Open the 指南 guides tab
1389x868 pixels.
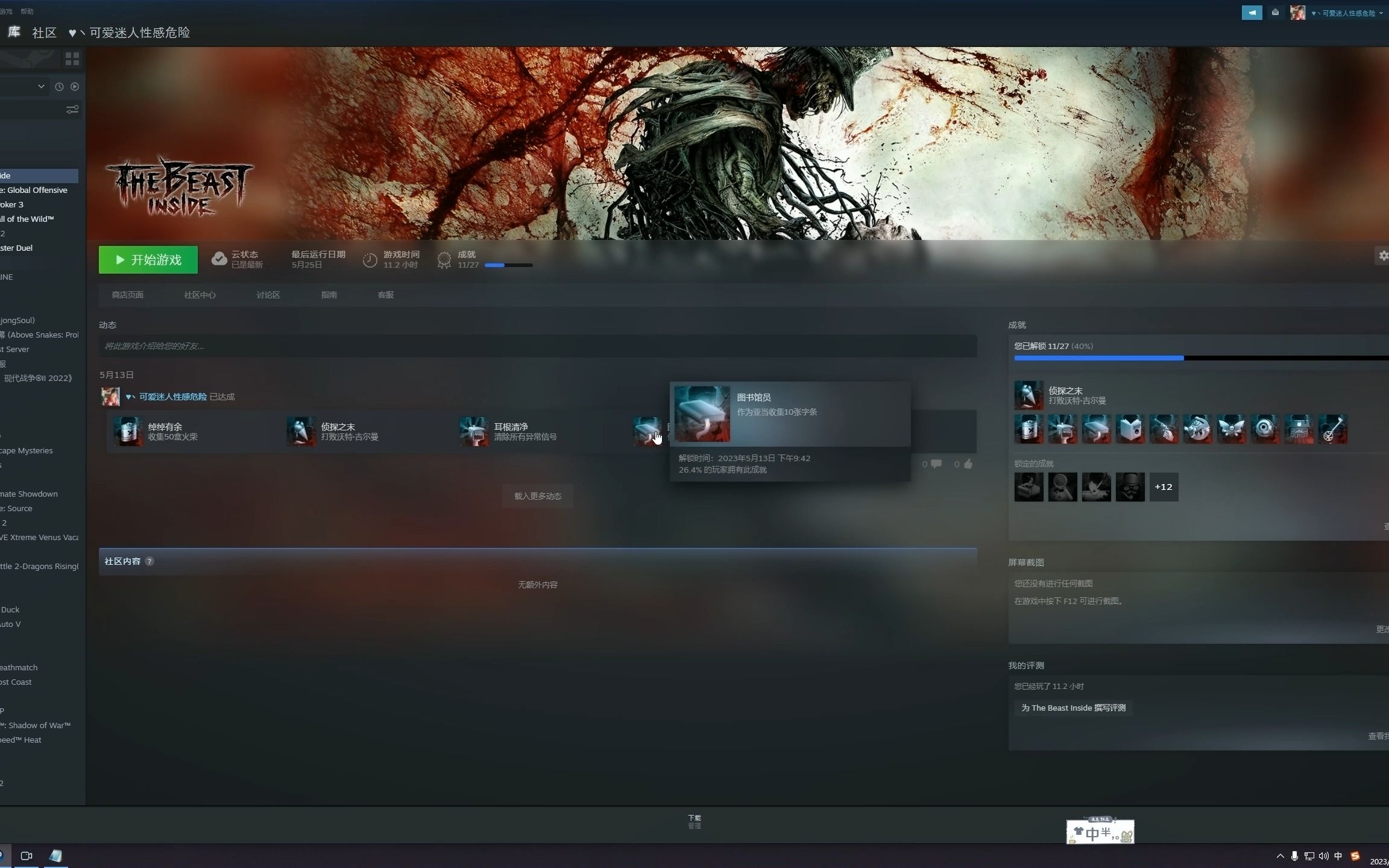click(x=329, y=295)
